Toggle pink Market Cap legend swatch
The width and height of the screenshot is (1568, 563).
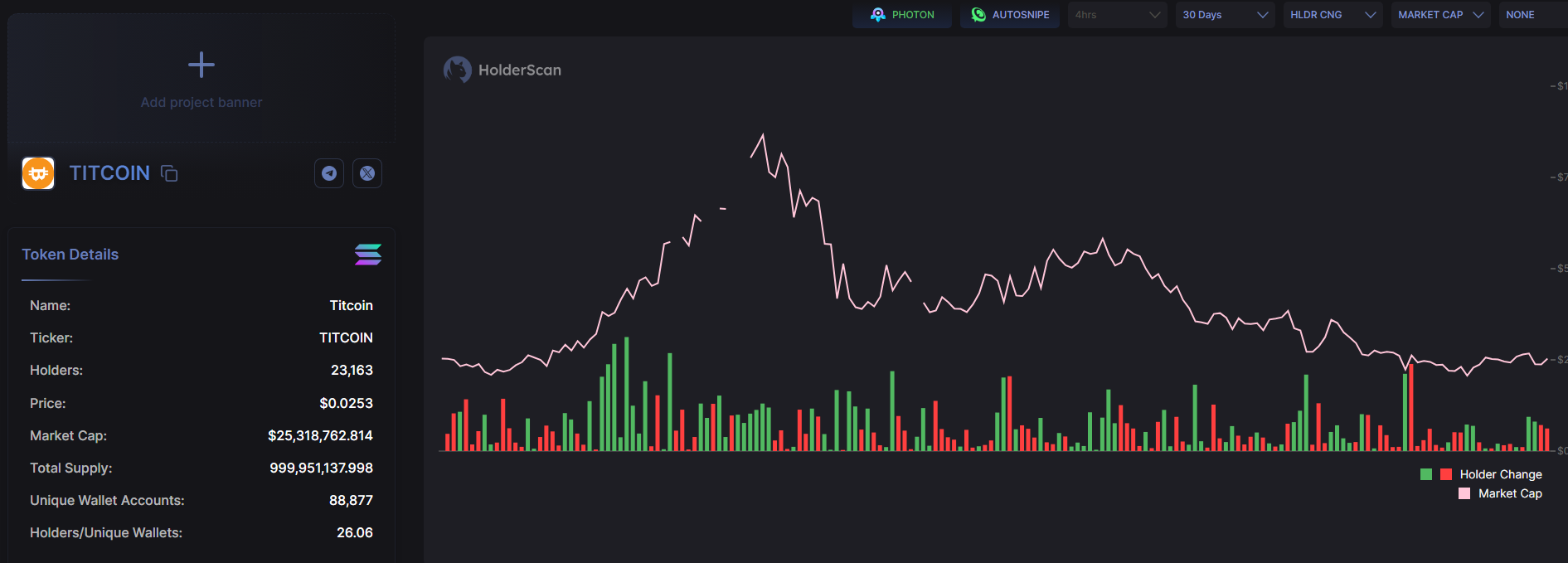click(x=1464, y=493)
